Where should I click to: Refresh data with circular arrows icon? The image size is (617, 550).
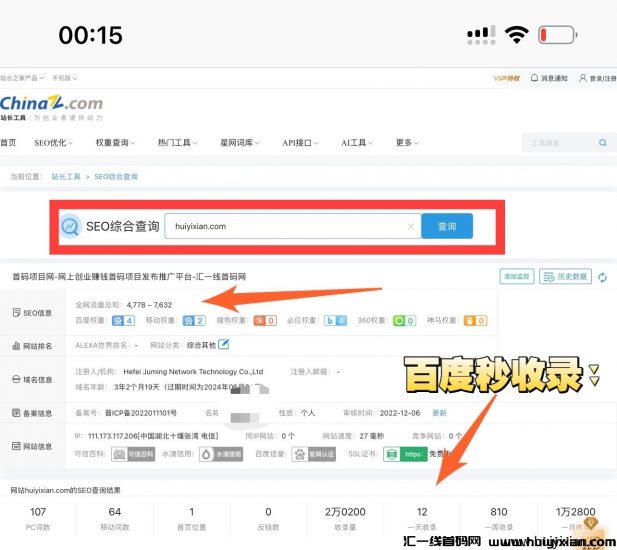[602, 277]
